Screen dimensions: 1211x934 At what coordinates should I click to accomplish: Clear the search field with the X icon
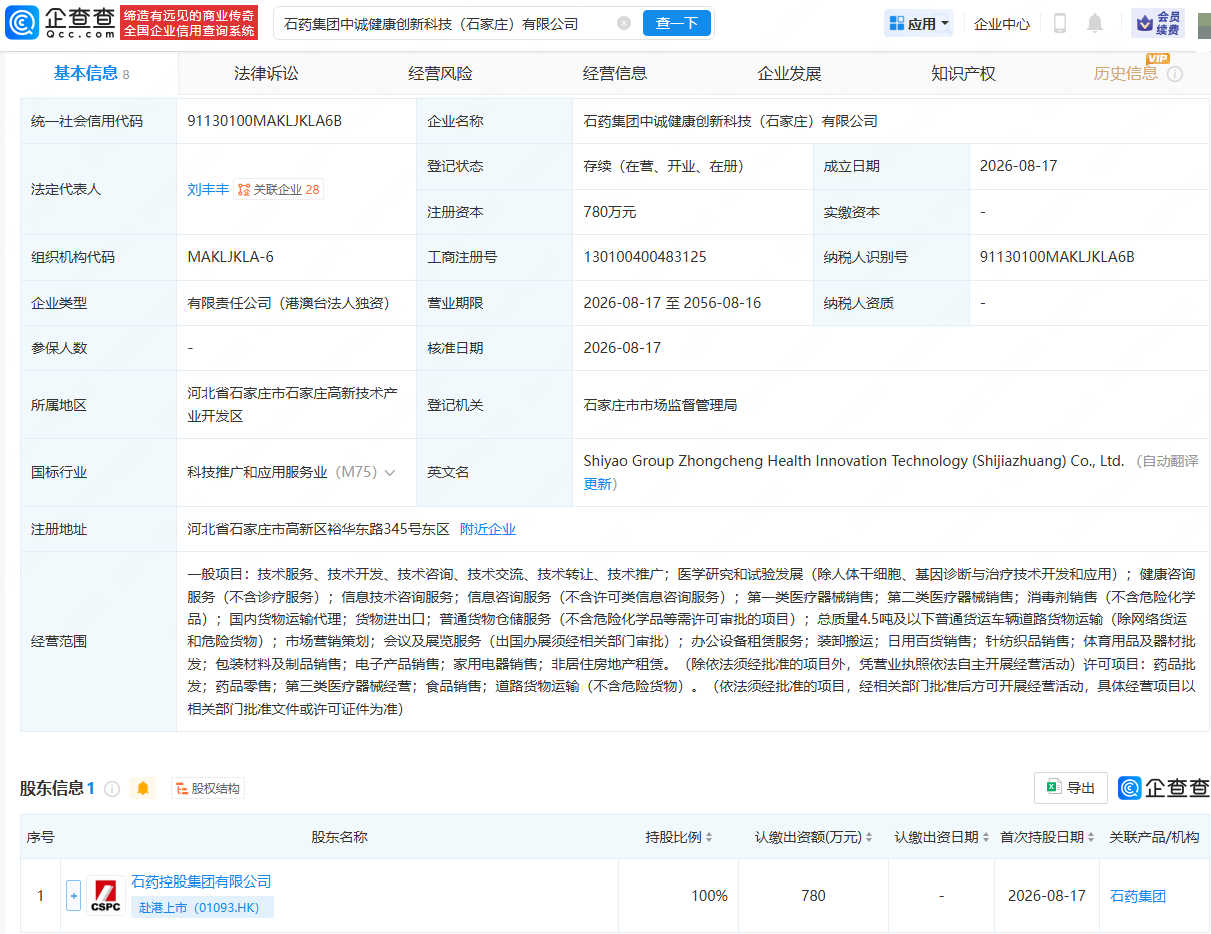pos(624,23)
